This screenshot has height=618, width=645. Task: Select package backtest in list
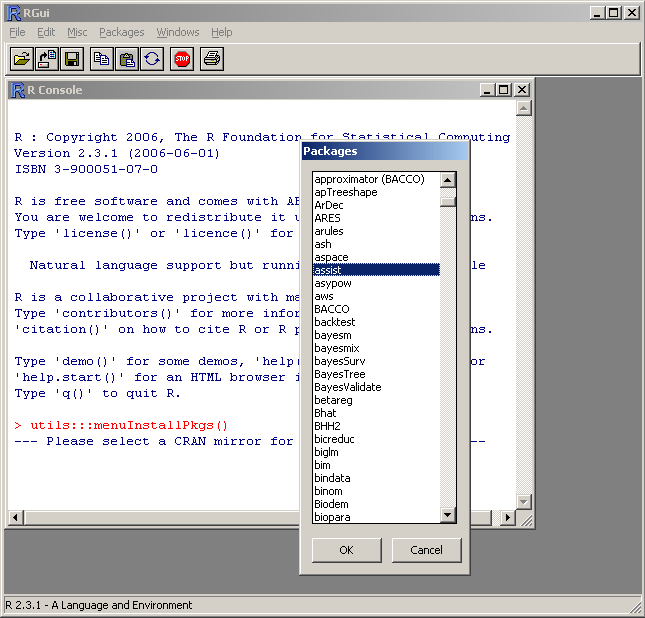point(376,322)
